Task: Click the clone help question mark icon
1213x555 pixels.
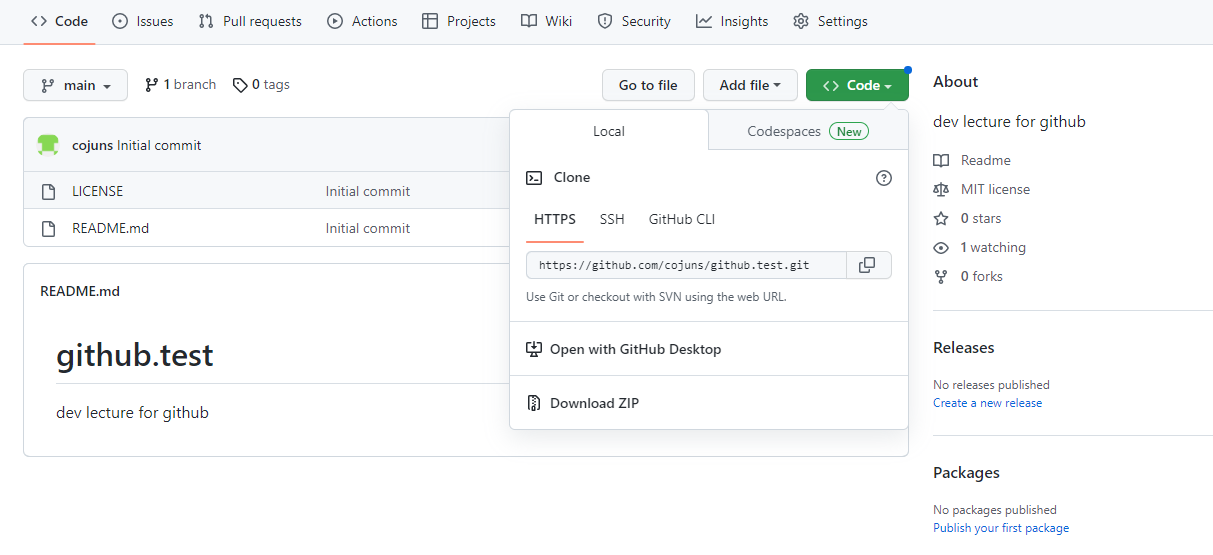Action: click(x=884, y=178)
